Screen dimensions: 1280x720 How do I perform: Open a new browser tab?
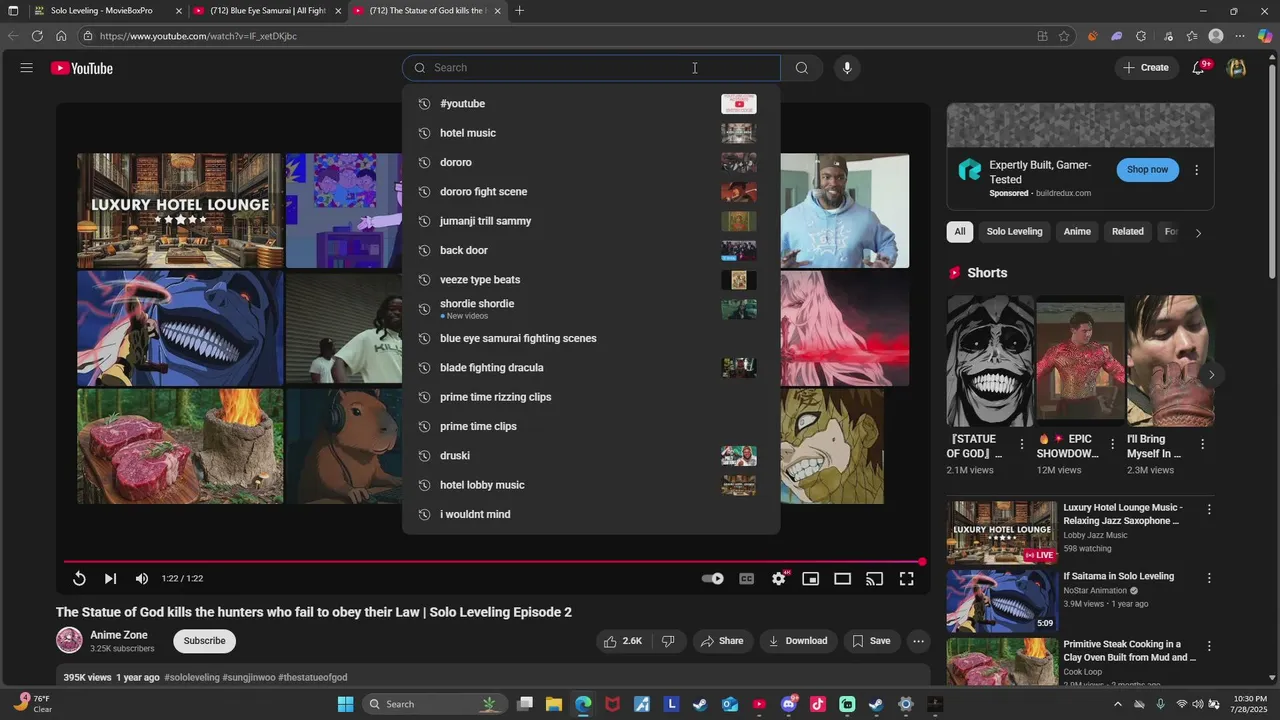pyautogui.click(x=519, y=11)
